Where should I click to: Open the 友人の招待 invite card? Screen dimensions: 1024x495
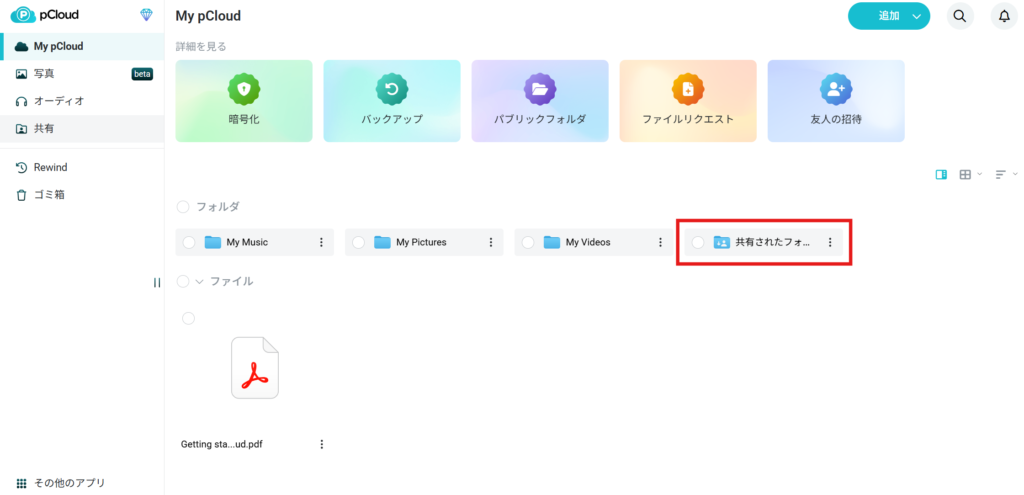pos(836,101)
